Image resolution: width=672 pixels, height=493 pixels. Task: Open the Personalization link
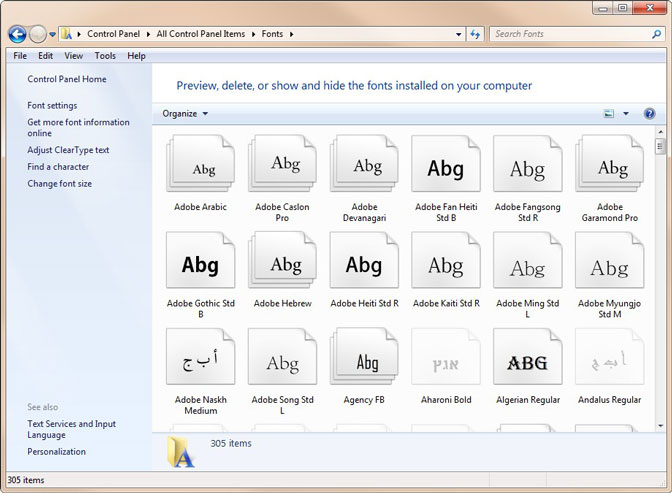(x=57, y=451)
